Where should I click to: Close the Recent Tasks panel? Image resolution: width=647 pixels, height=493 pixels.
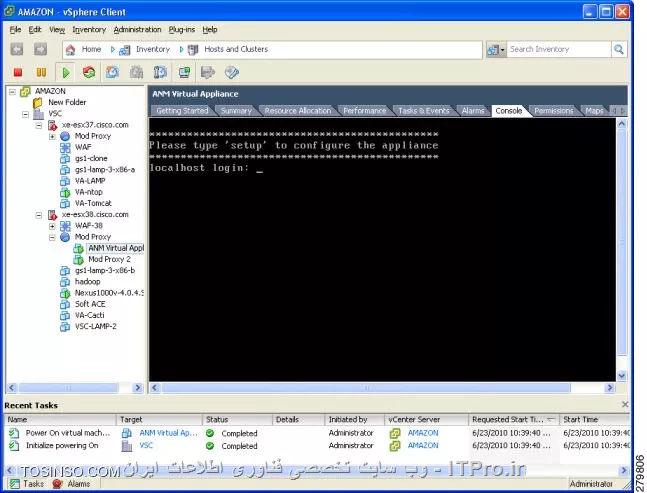pos(625,405)
